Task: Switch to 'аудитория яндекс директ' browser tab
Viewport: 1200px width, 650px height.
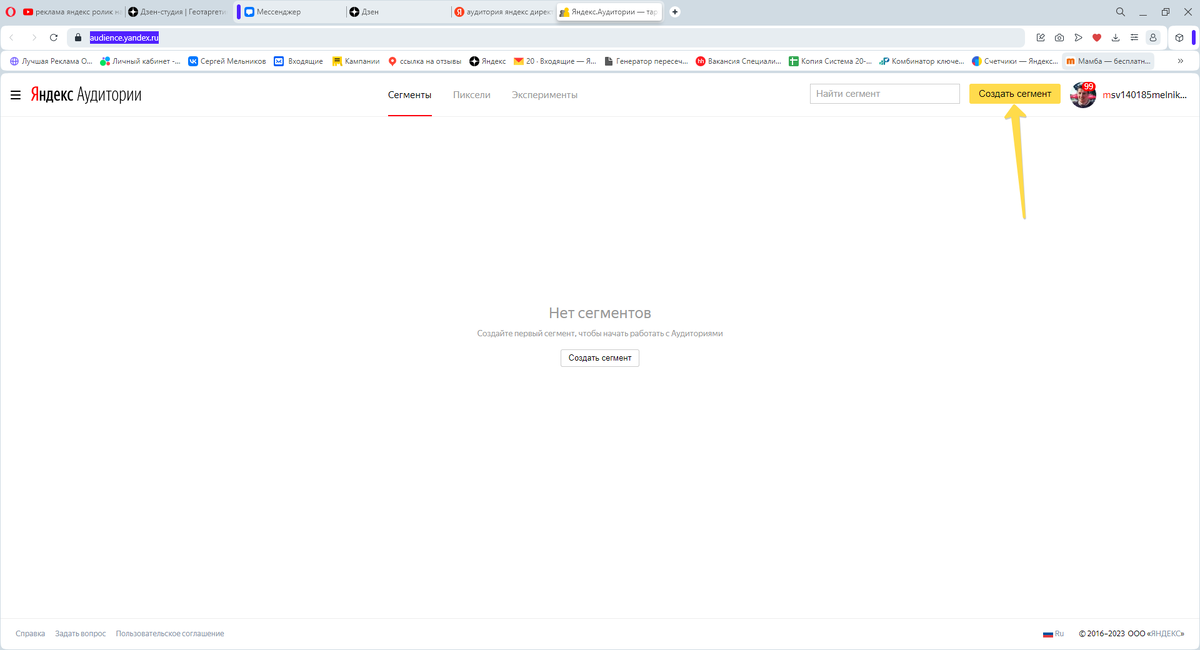Action: coord(503,12)
